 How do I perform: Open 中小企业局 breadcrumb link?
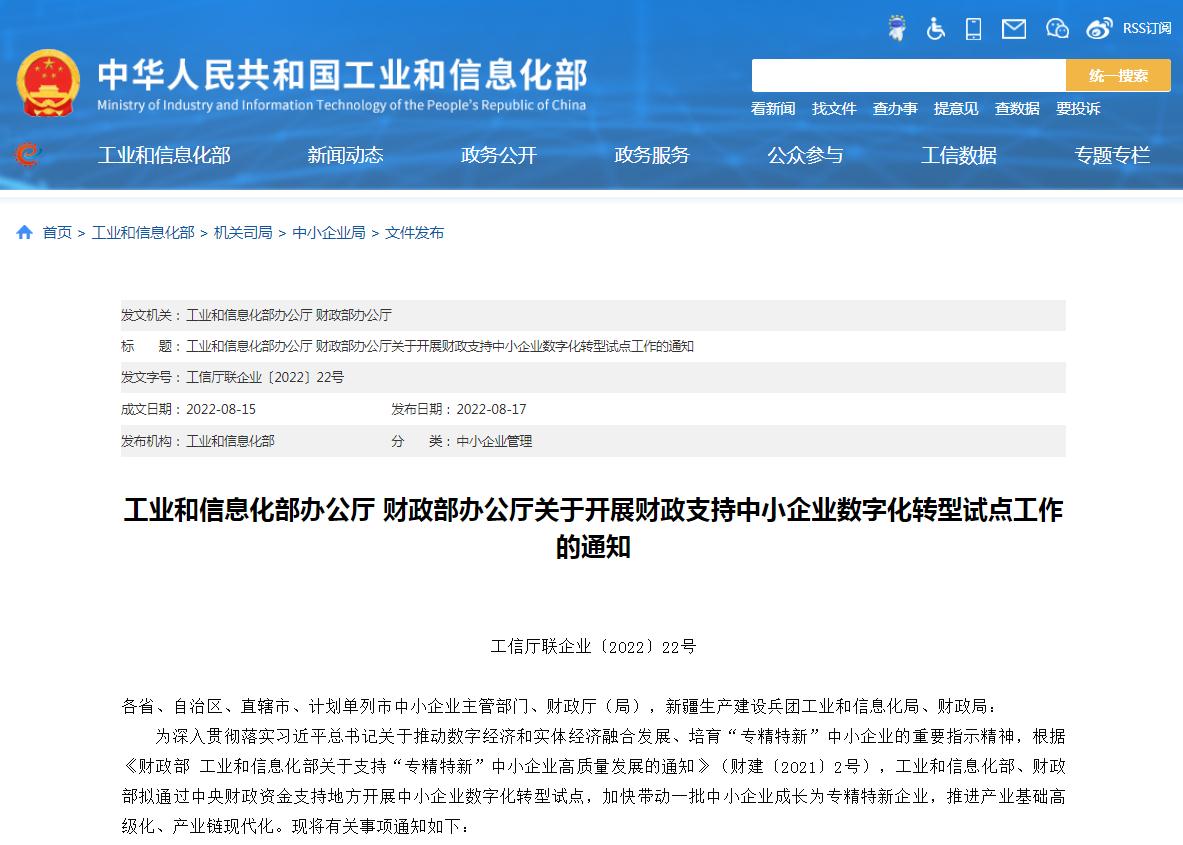[328, 232]
